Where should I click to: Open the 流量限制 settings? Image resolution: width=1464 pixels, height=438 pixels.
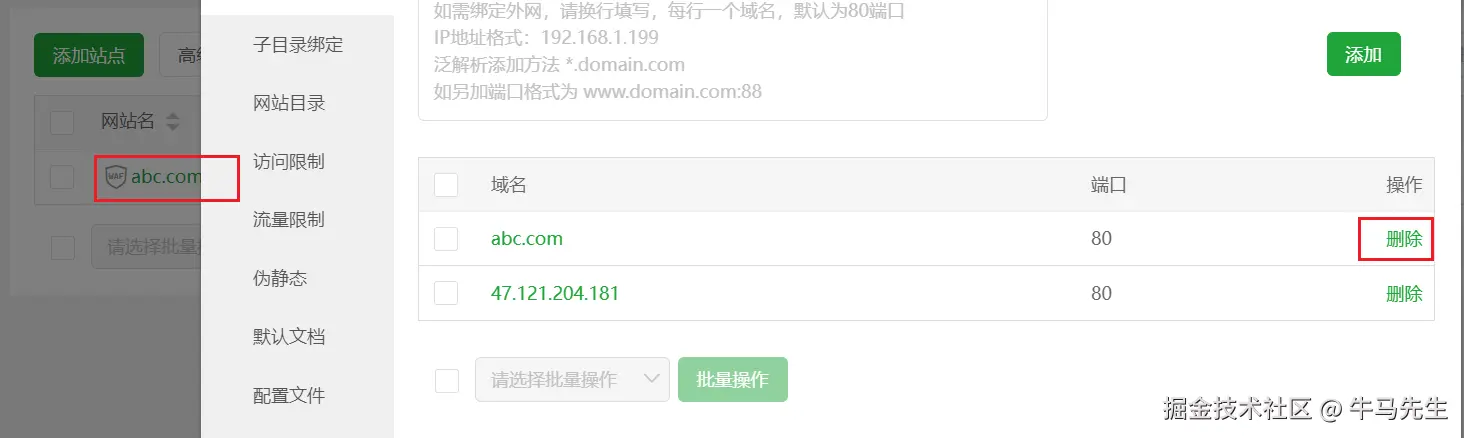(x=289, y=219)
